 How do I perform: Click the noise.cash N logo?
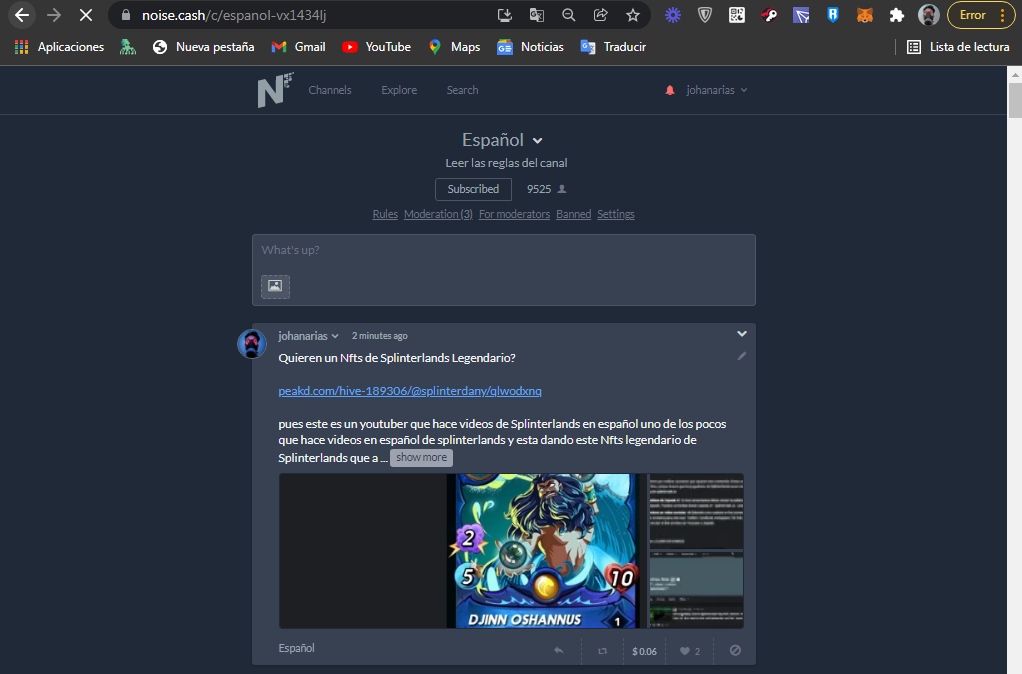(275, 90)
